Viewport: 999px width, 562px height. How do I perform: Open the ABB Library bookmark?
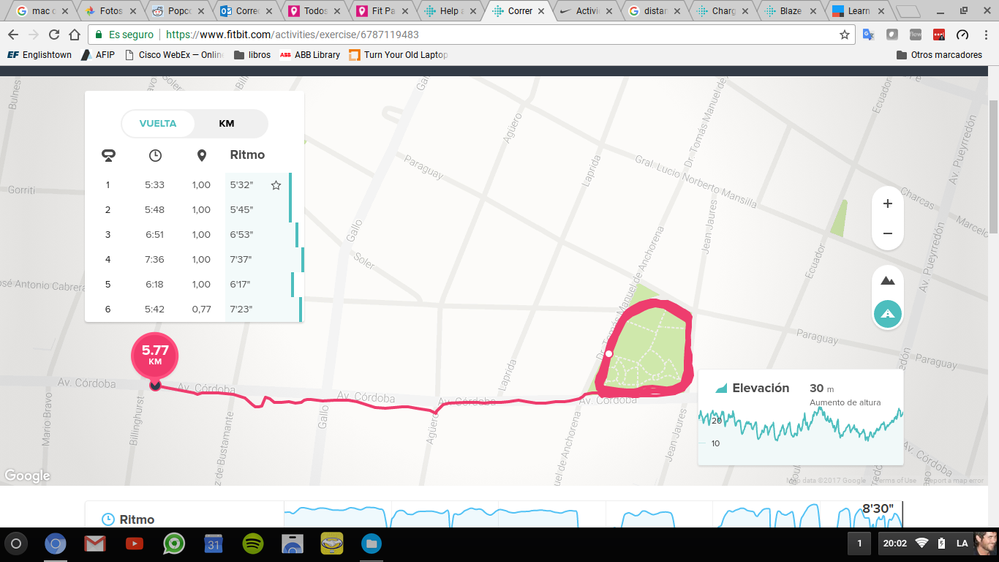click(x=310, y=55)
